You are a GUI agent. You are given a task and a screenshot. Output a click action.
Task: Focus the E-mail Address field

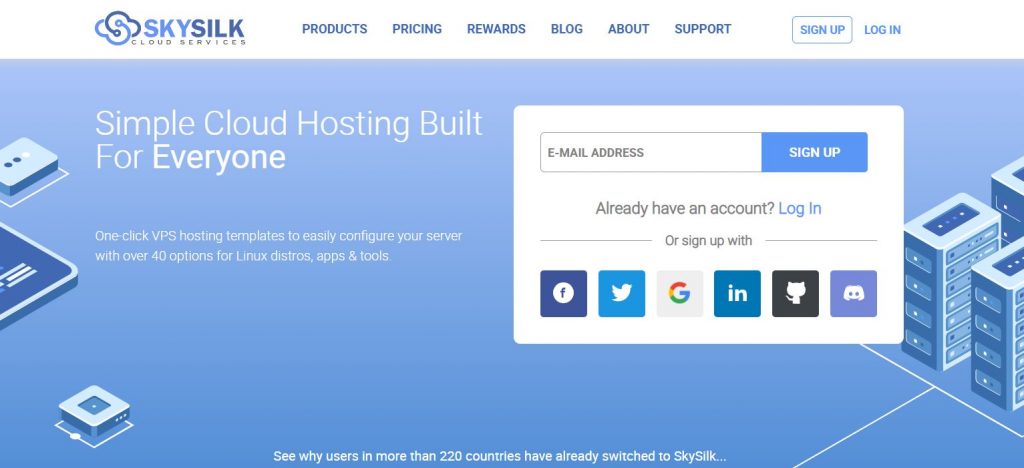(650, 152)
